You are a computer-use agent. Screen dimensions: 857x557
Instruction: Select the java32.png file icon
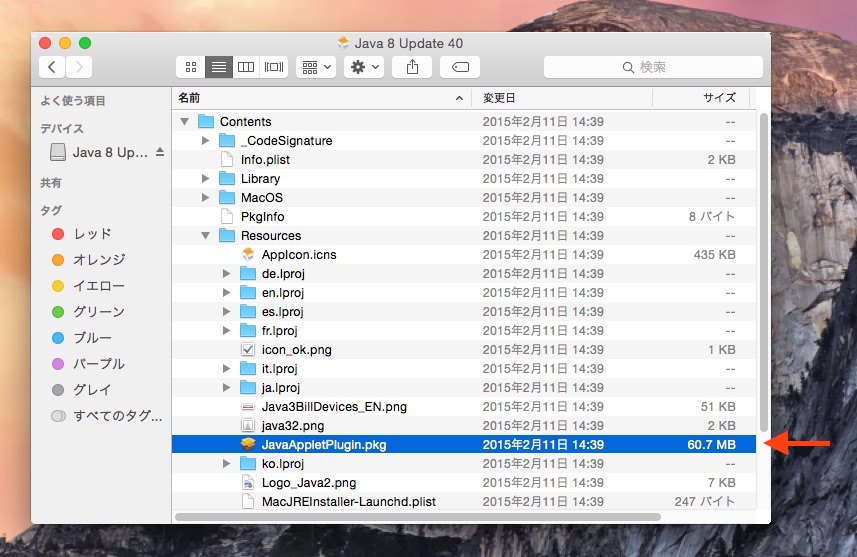248,425
